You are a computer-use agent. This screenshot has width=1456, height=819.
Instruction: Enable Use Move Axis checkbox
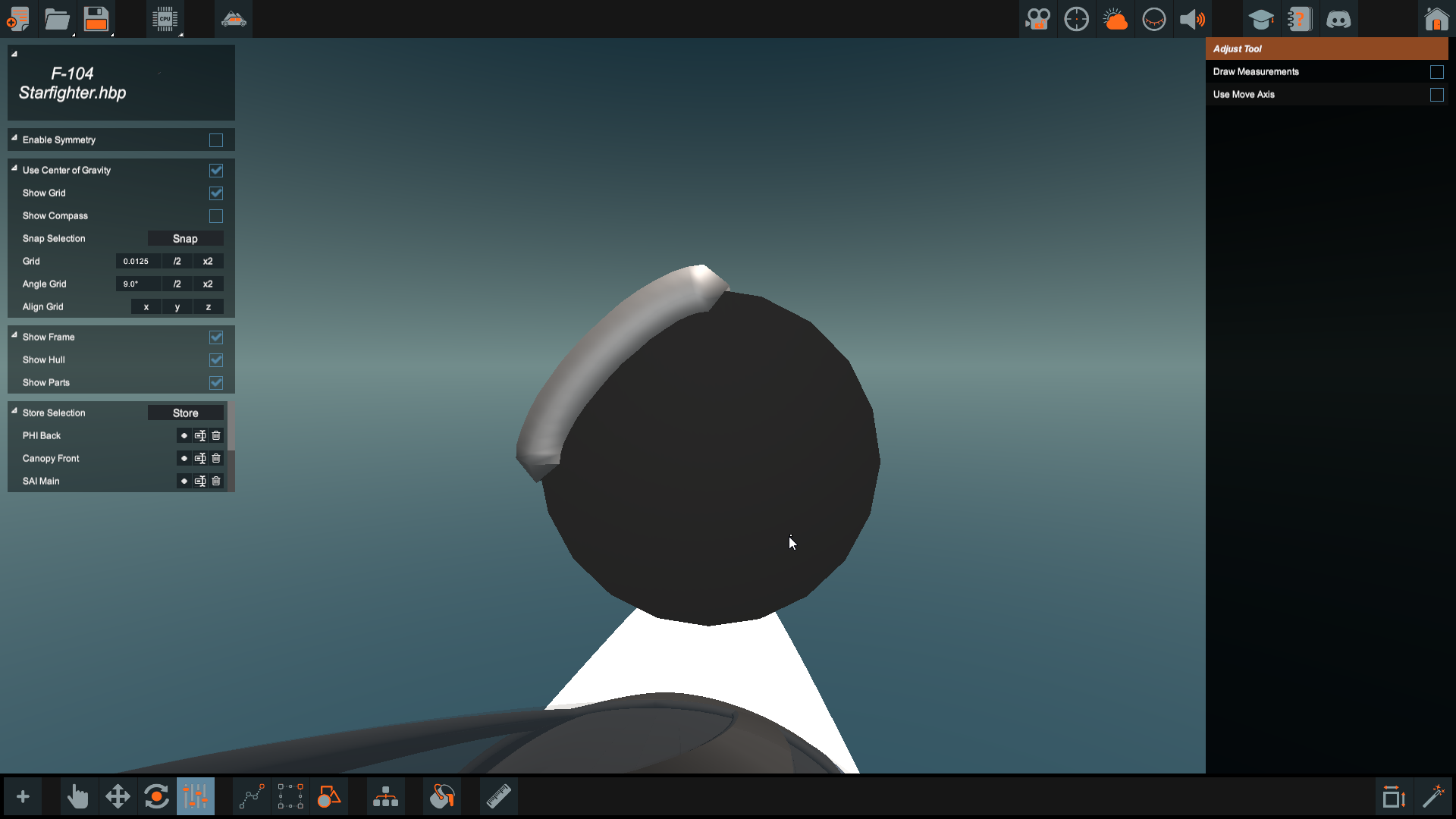pos(1436,95)
